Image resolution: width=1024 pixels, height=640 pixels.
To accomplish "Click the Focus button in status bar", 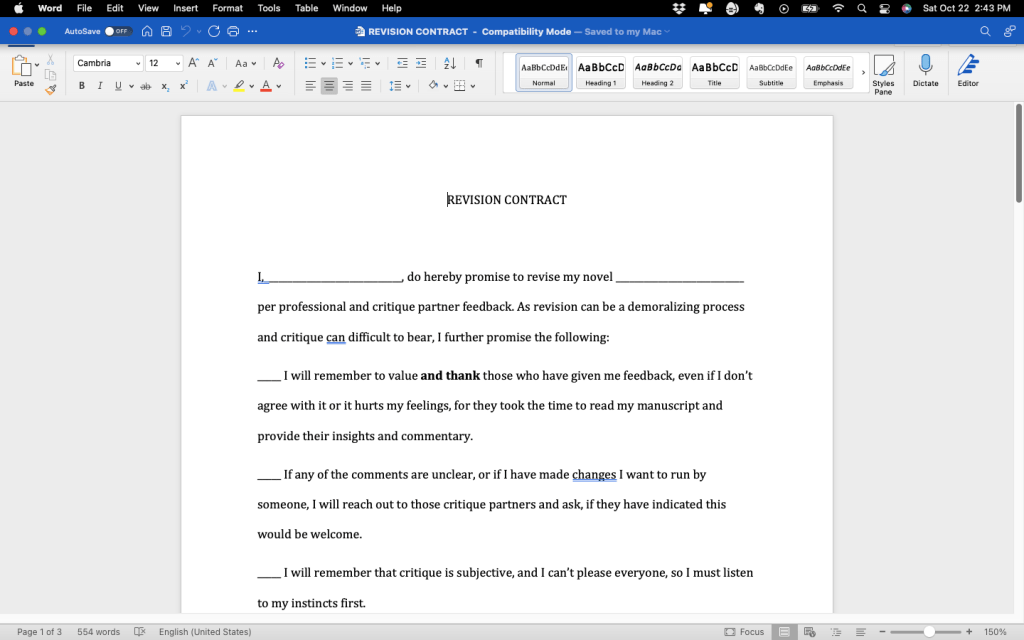I will click(745, 632).
